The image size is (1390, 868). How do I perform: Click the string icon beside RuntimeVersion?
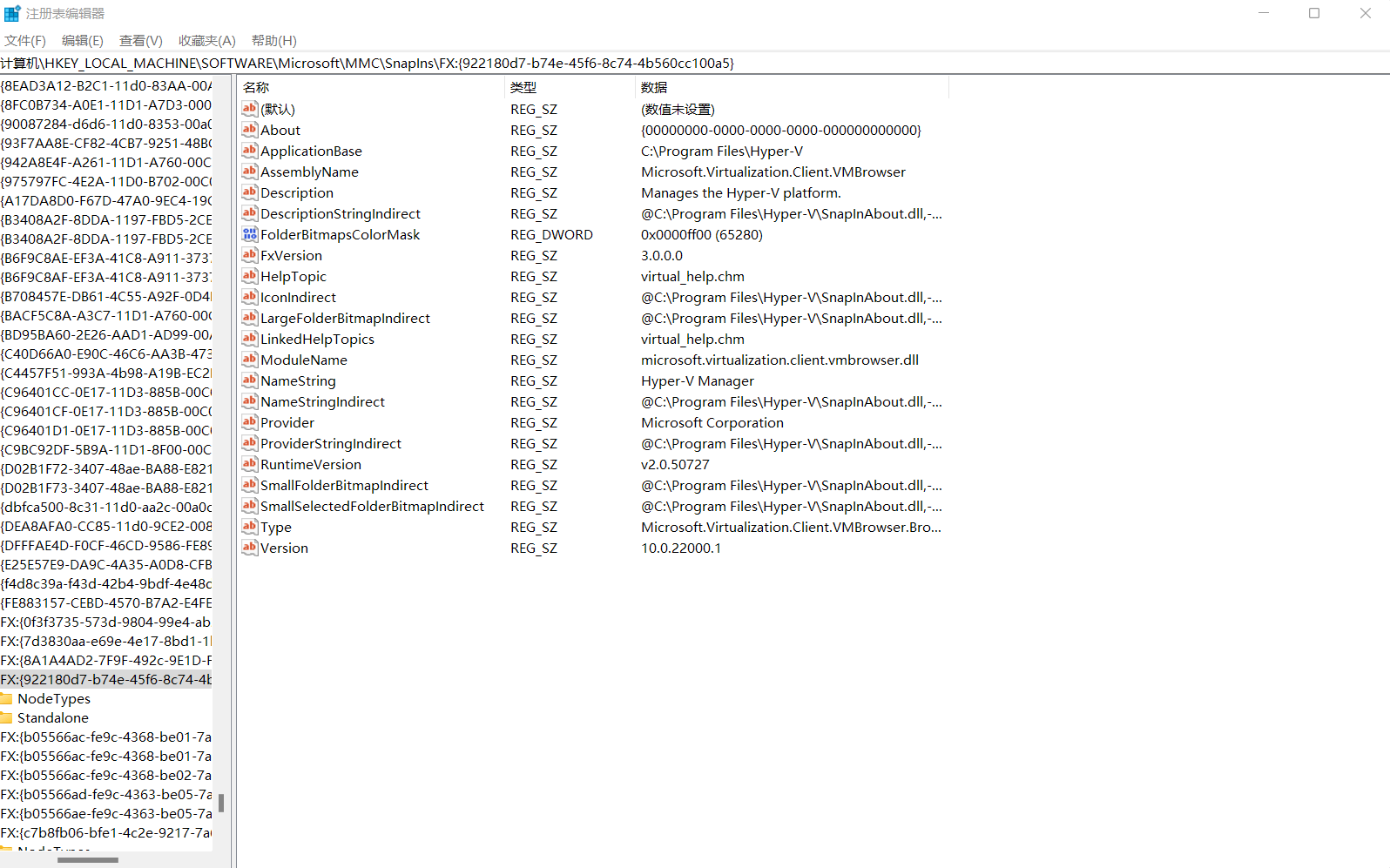click(250, 464)
